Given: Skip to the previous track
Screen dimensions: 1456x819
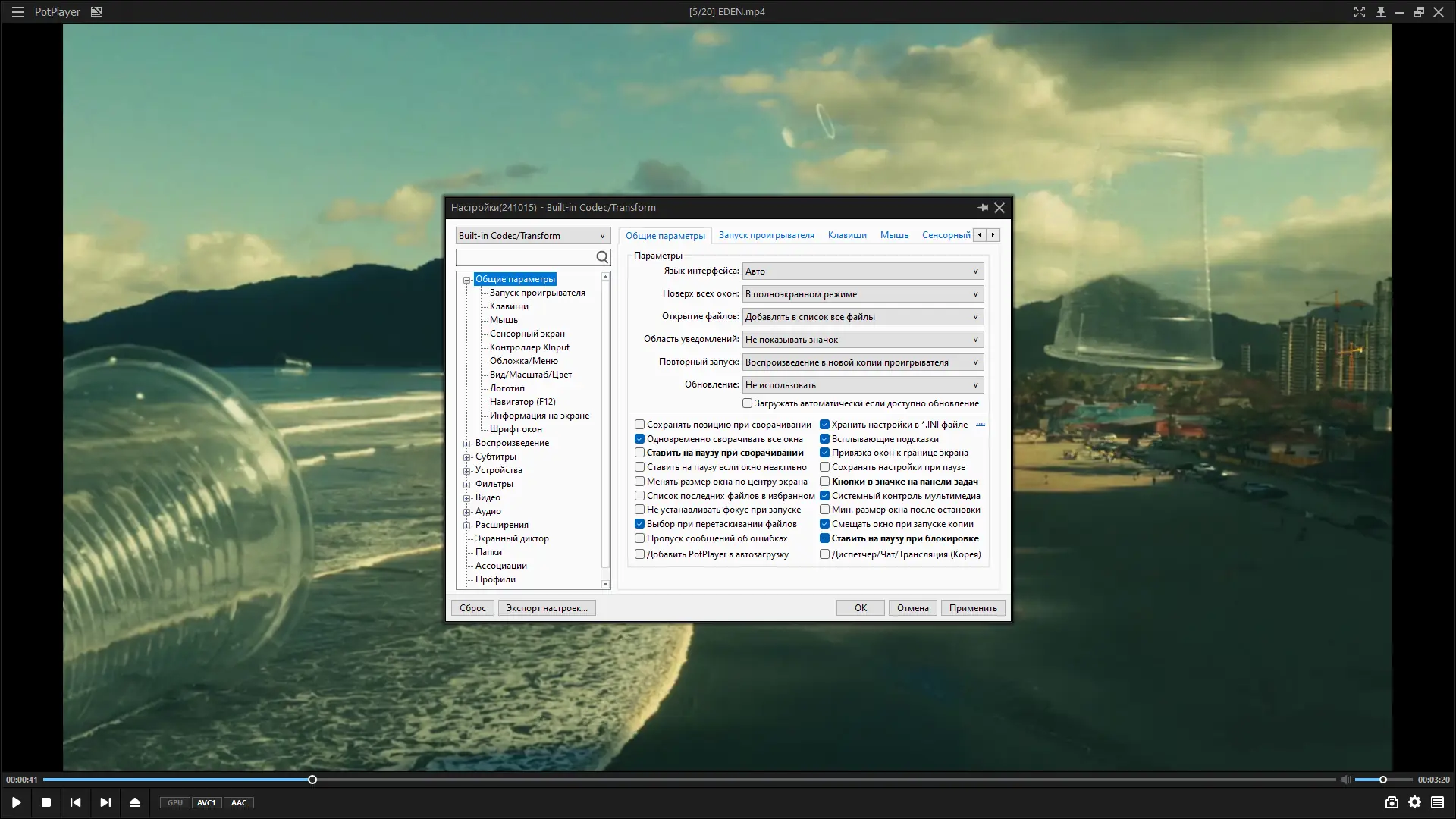Looking at the screenshot, I should [x=75, y=802].
